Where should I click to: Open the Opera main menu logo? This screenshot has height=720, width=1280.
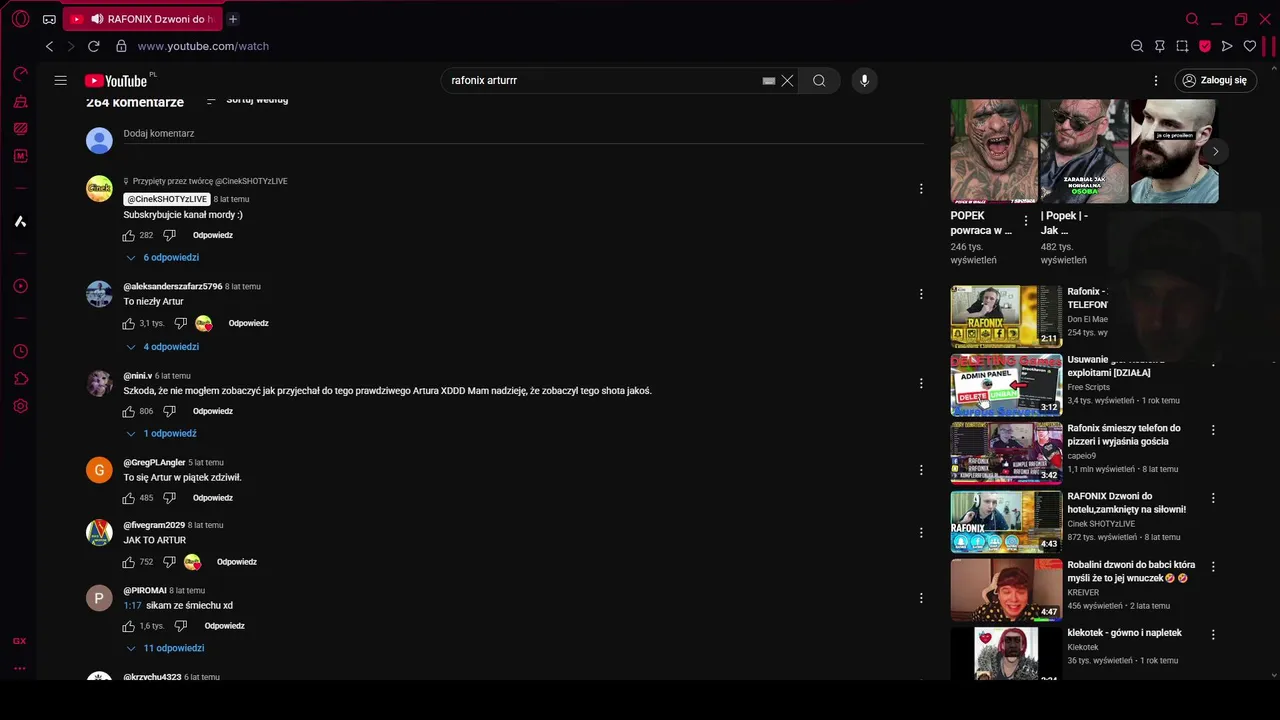click(x=20, y=19)
